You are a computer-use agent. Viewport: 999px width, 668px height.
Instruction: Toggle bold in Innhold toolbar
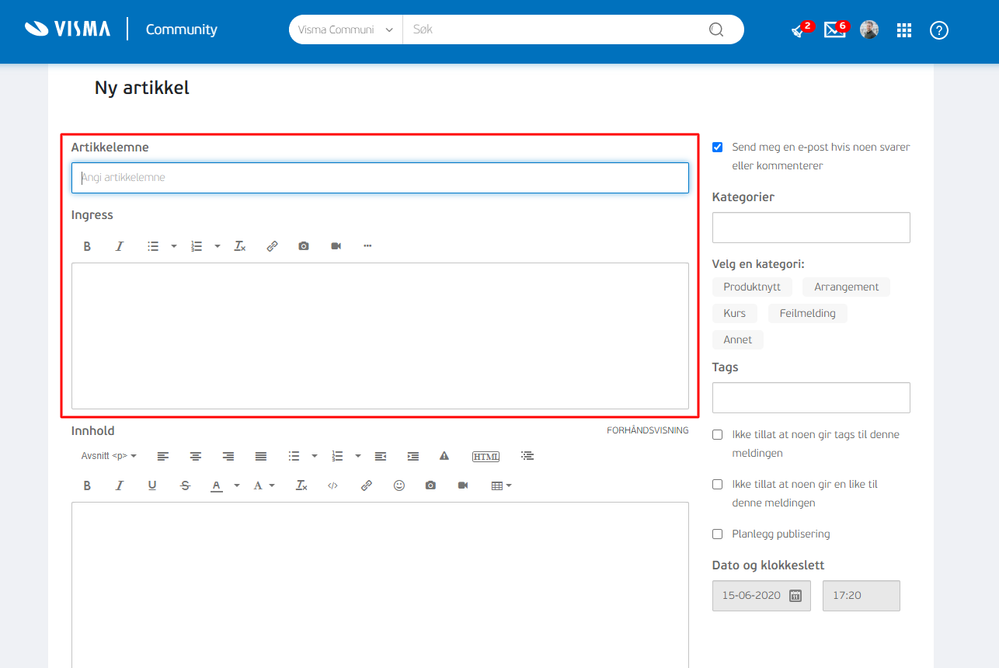click(x=87, y=486)
